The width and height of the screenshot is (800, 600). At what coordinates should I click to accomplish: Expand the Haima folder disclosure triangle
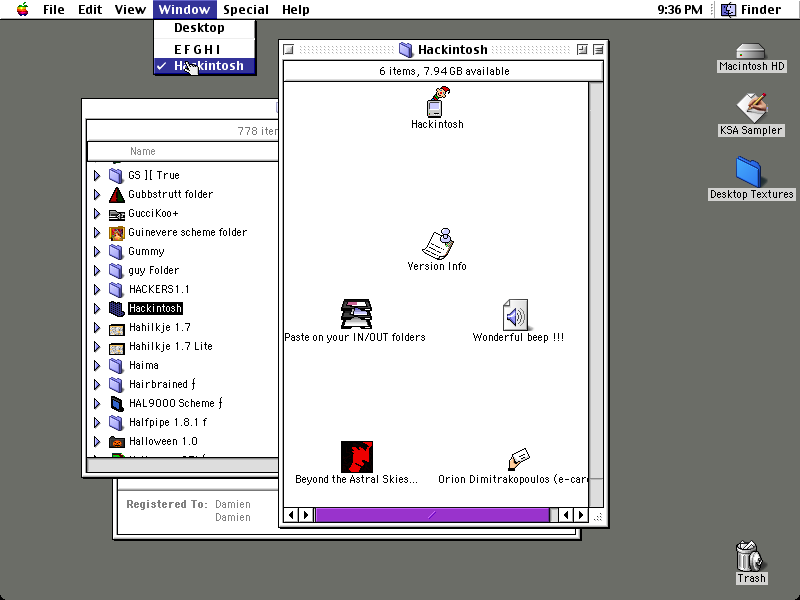click(97, 366)
